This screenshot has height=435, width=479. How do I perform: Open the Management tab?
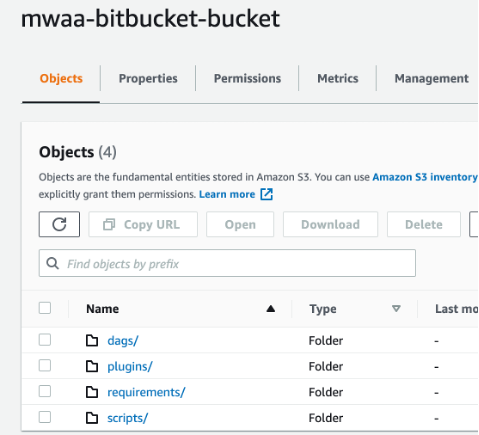432,79
